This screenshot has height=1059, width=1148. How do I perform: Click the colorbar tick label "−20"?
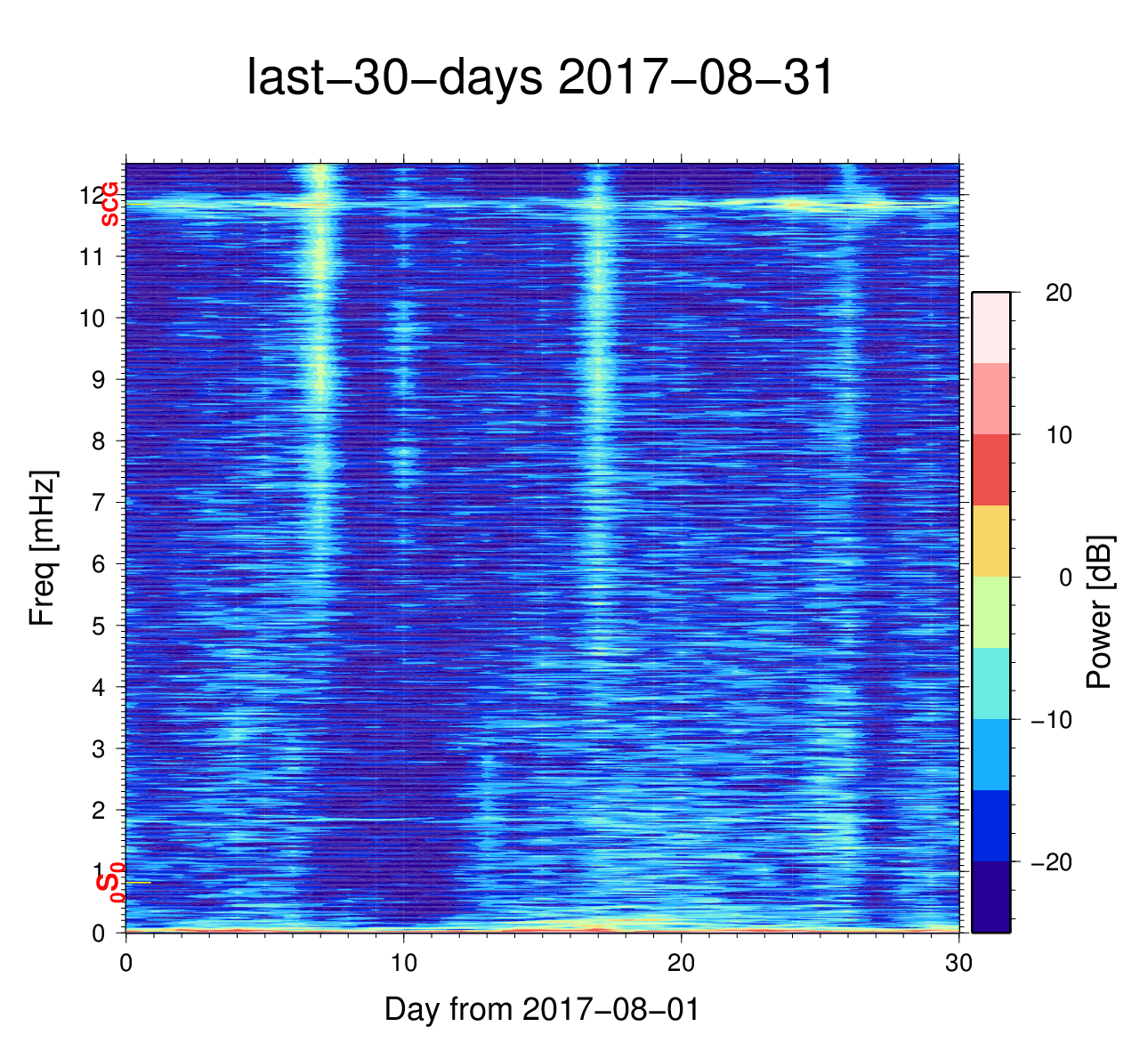coord(1051,862)
